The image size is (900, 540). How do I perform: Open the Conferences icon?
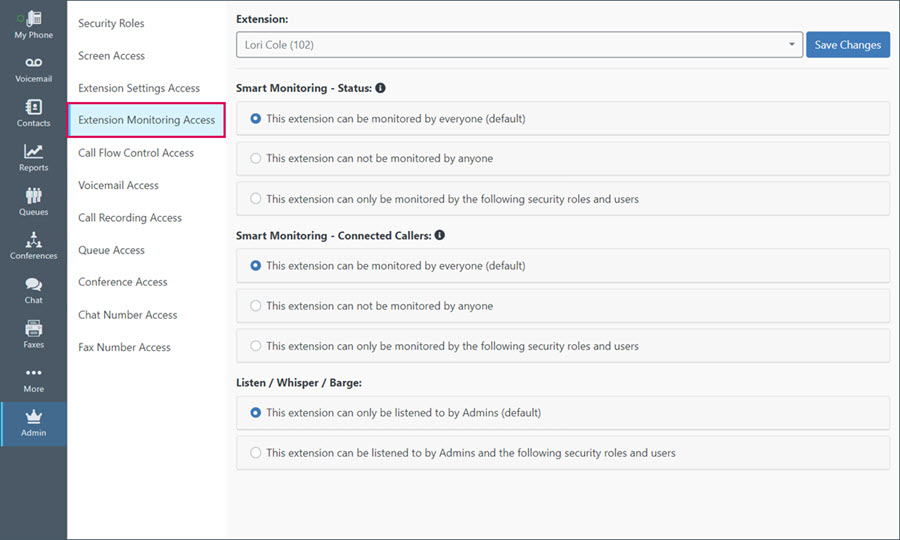click(33, 239)
